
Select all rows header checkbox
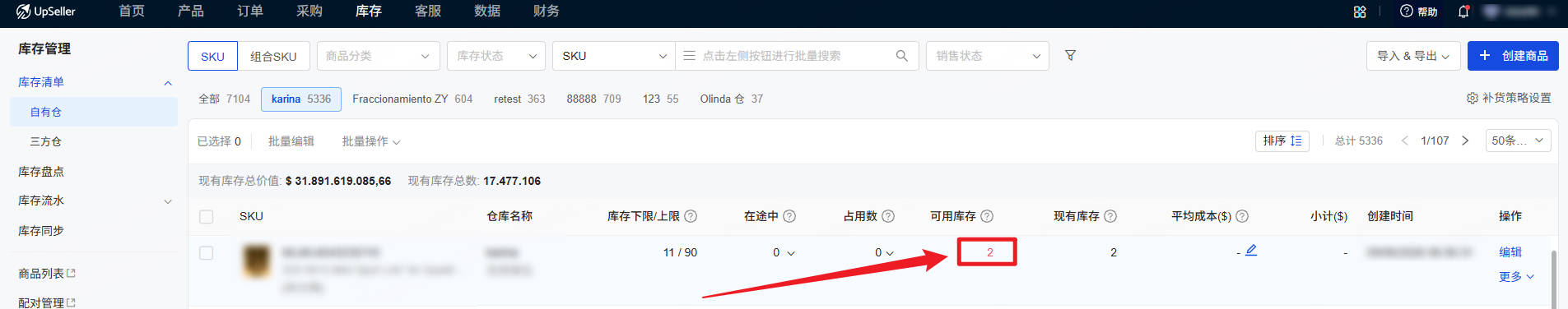tap(207, 217)
